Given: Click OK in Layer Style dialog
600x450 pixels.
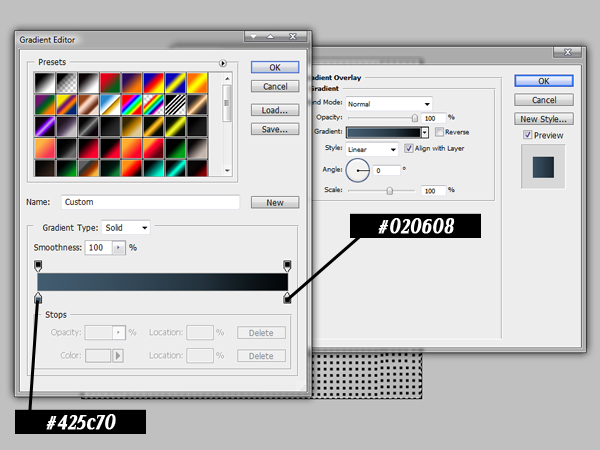Looking at the screenshot, I should coord(544,81).
